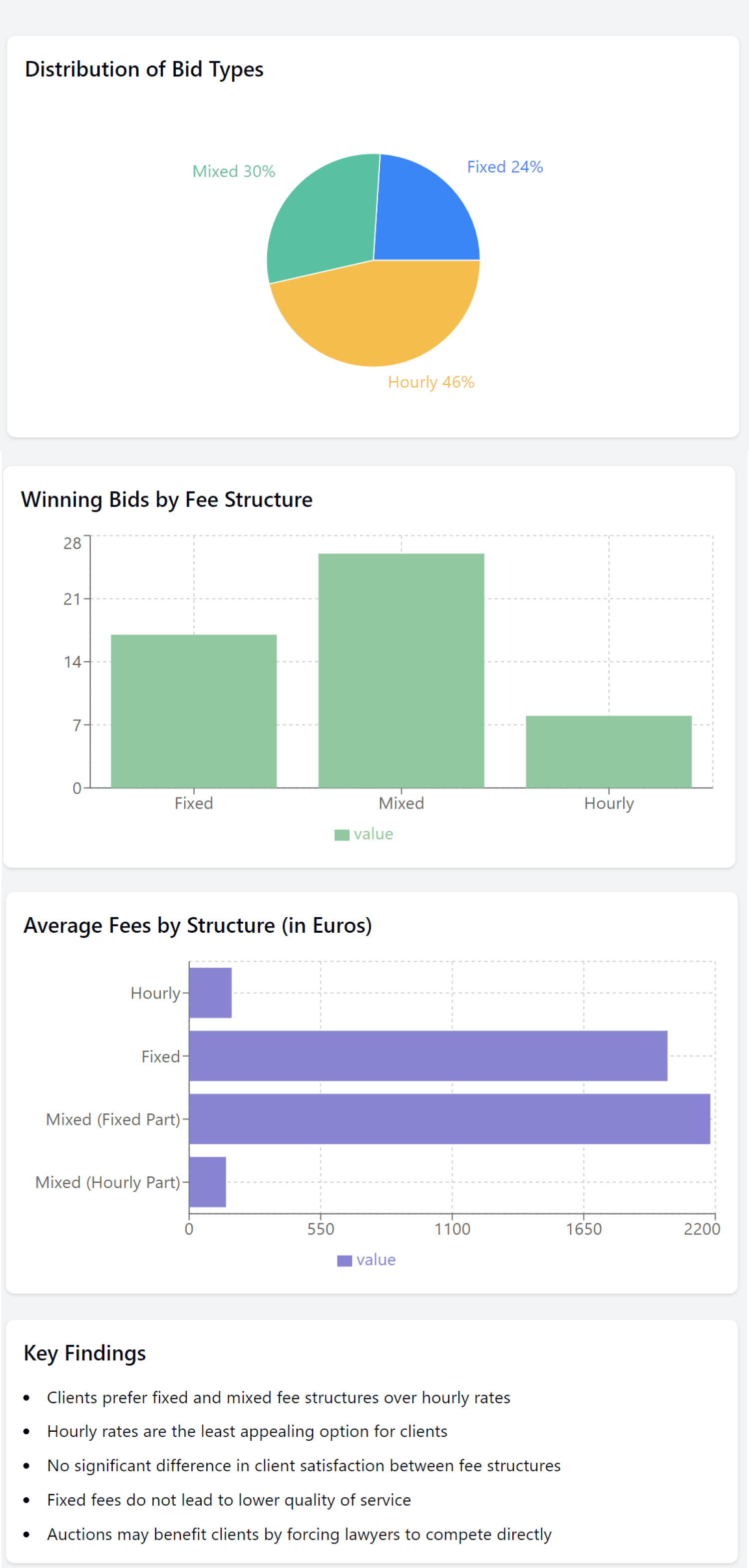Click the "Key Findings" heading
Viewport: 749px width, 1568px height.
[x=85, y=1353]
